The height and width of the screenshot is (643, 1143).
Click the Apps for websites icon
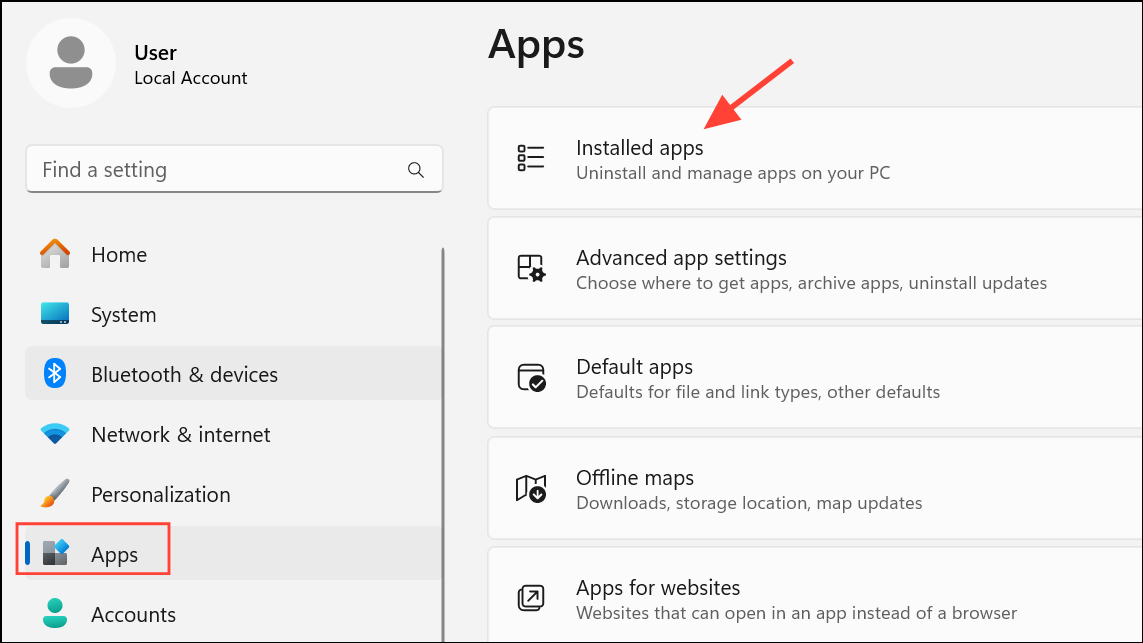coord(530,598)
